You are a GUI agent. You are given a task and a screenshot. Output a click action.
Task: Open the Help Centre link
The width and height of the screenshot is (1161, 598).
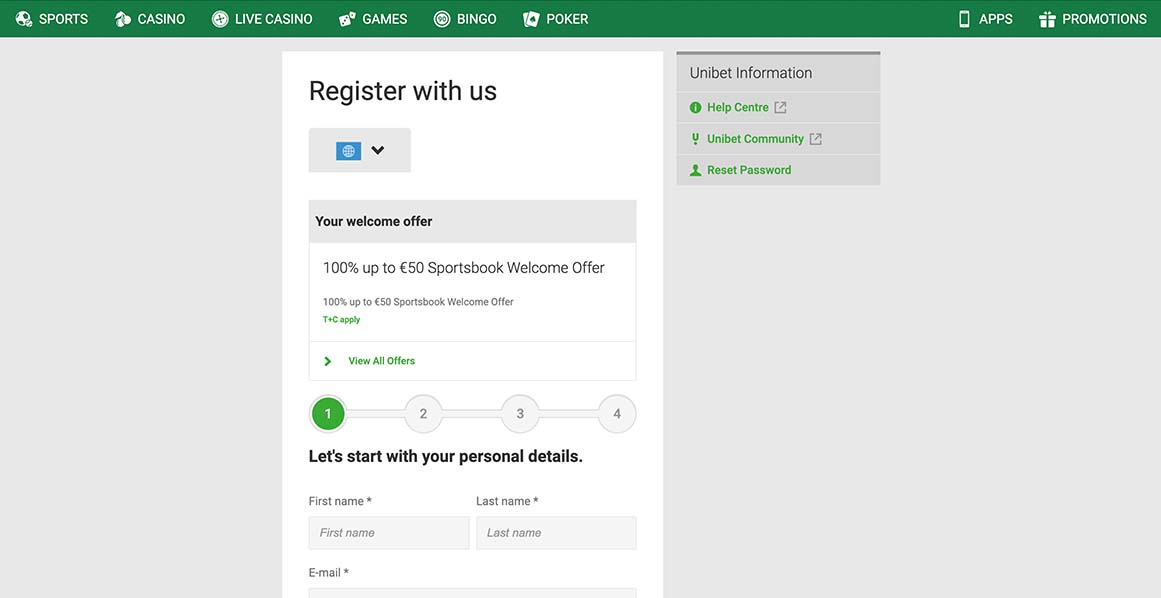click(737, 108)
